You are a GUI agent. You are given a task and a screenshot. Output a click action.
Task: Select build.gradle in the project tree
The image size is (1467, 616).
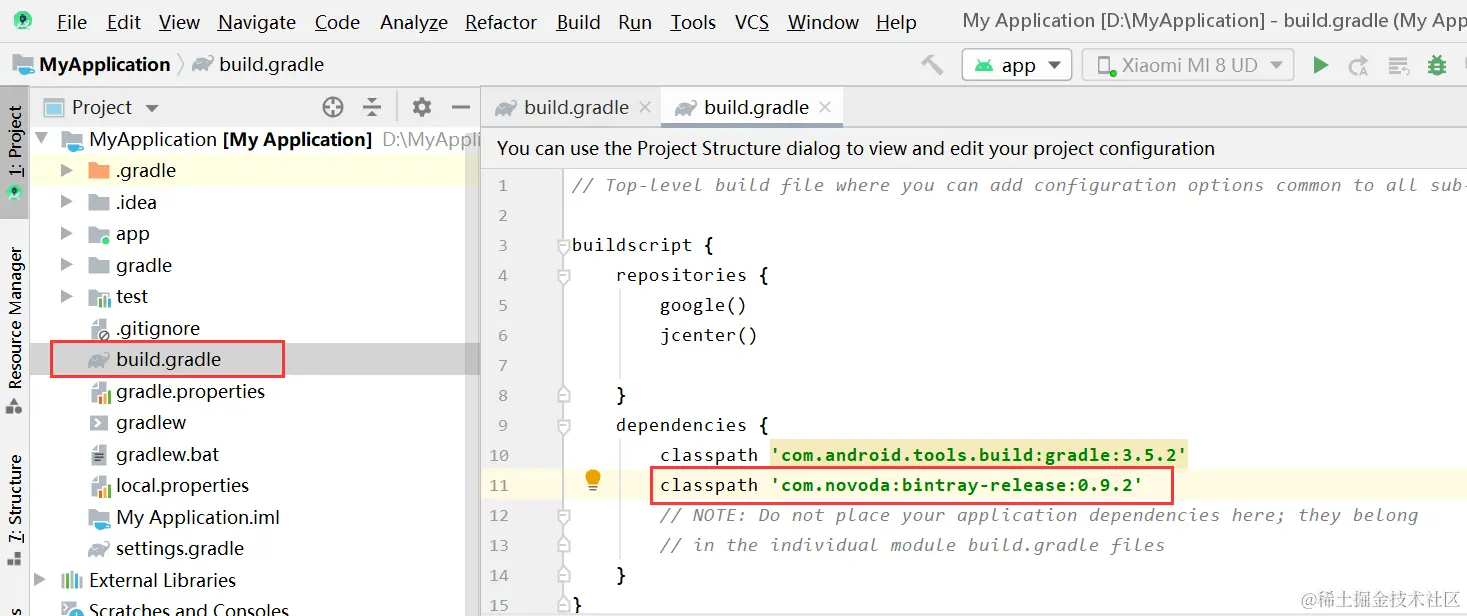coord(168,360)
